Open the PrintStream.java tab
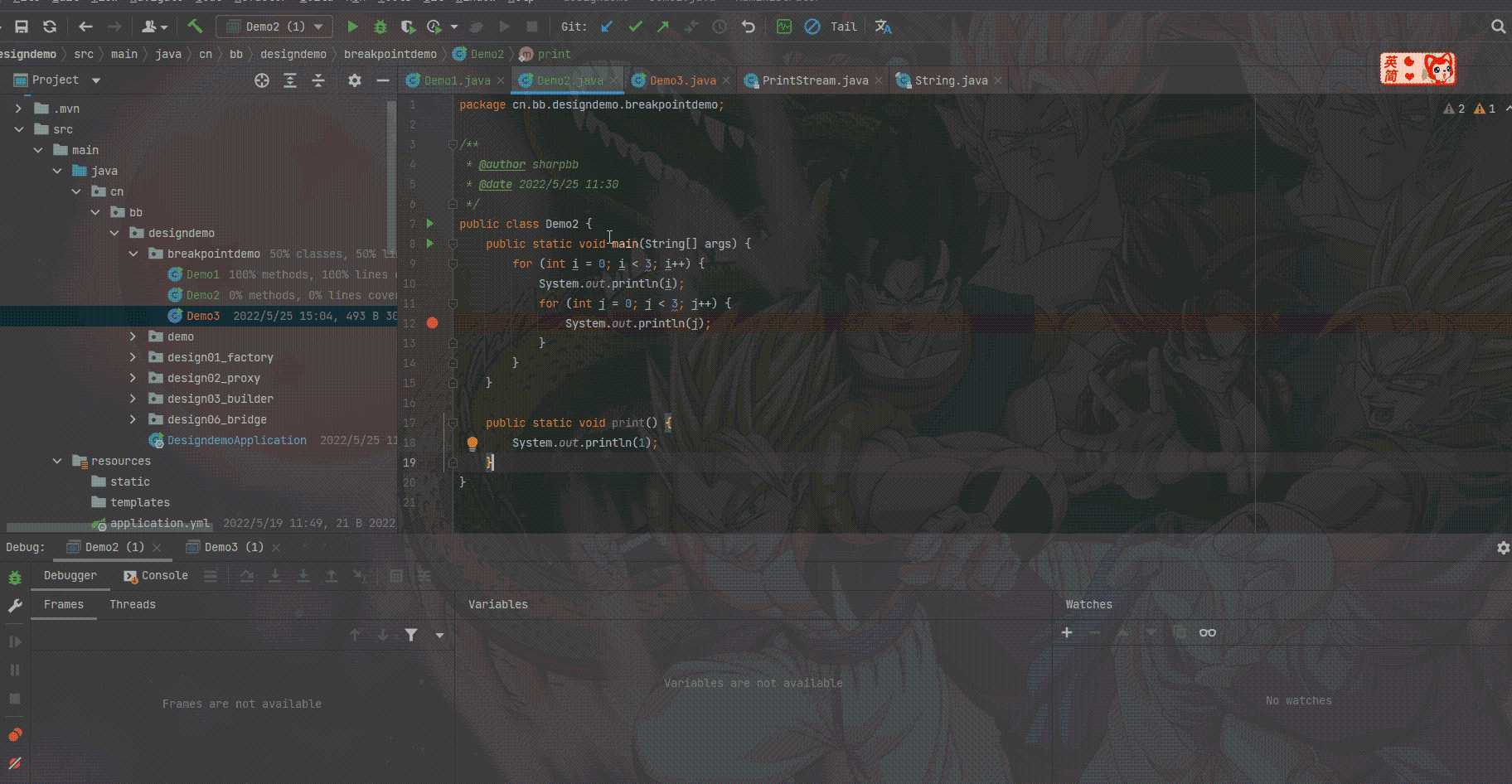 click(x=814, y=80)
